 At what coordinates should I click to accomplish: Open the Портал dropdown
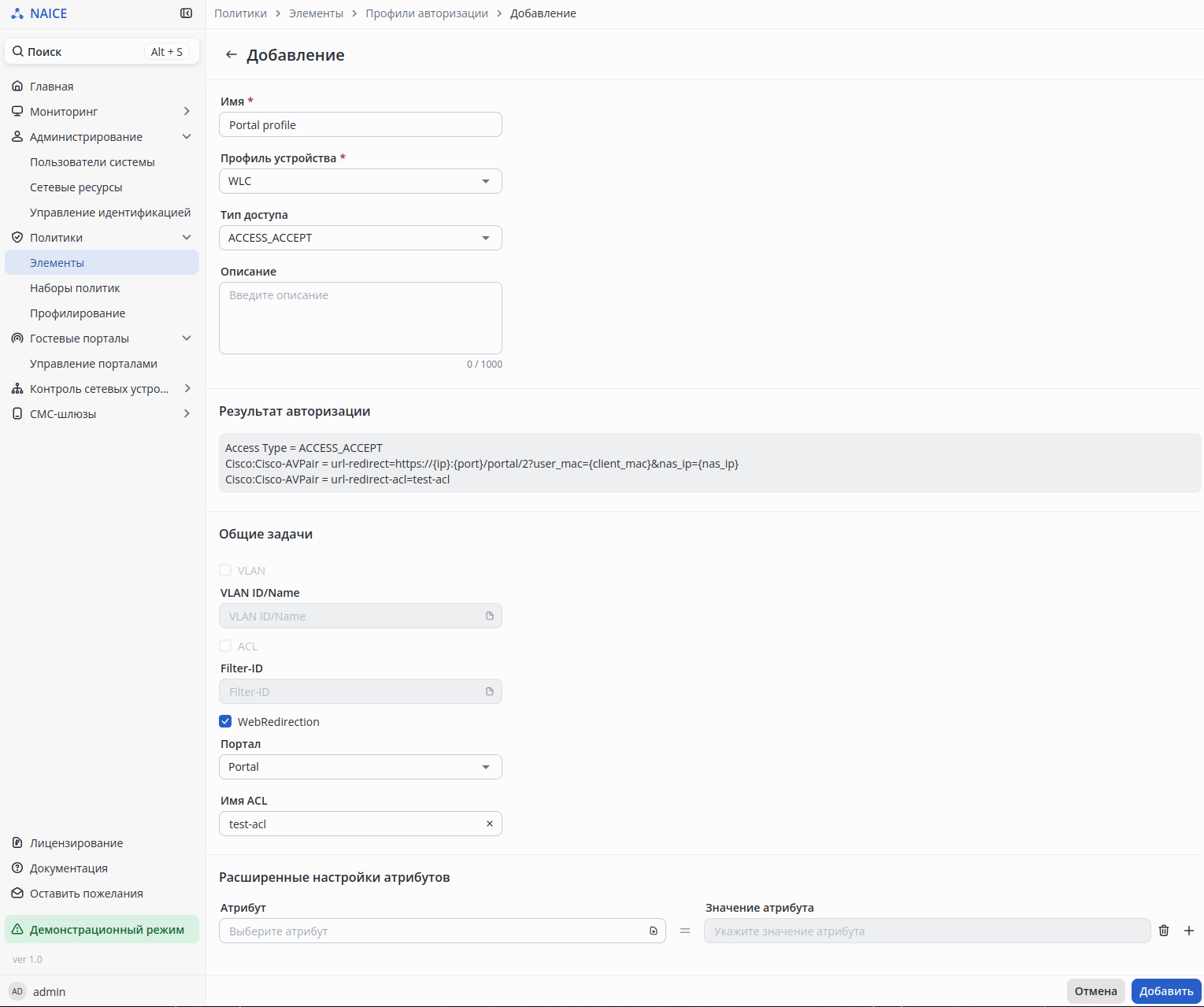pos(360,767)
